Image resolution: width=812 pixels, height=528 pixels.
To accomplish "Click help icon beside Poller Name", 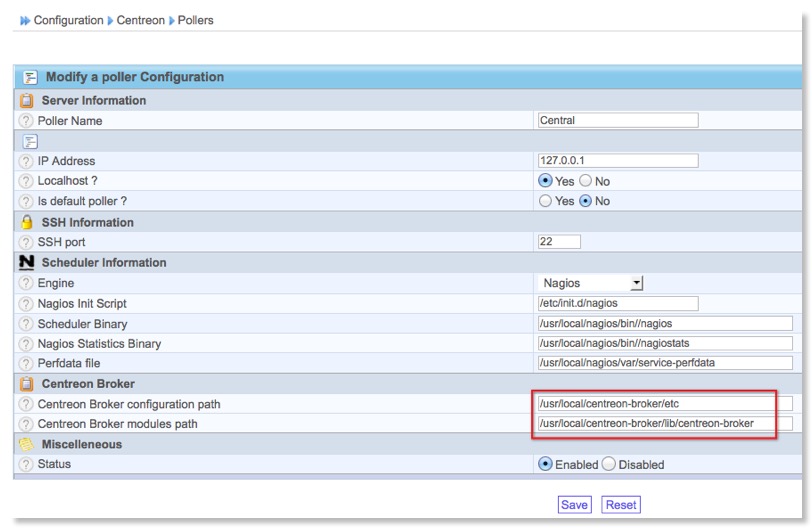I will (26, 121).
